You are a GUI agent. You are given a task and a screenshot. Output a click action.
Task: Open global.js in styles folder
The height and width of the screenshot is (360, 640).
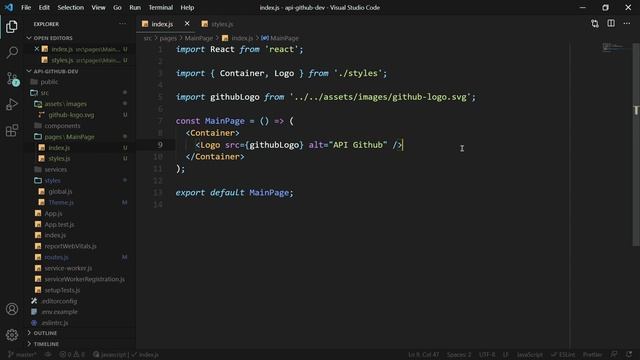tap(60, 191)
